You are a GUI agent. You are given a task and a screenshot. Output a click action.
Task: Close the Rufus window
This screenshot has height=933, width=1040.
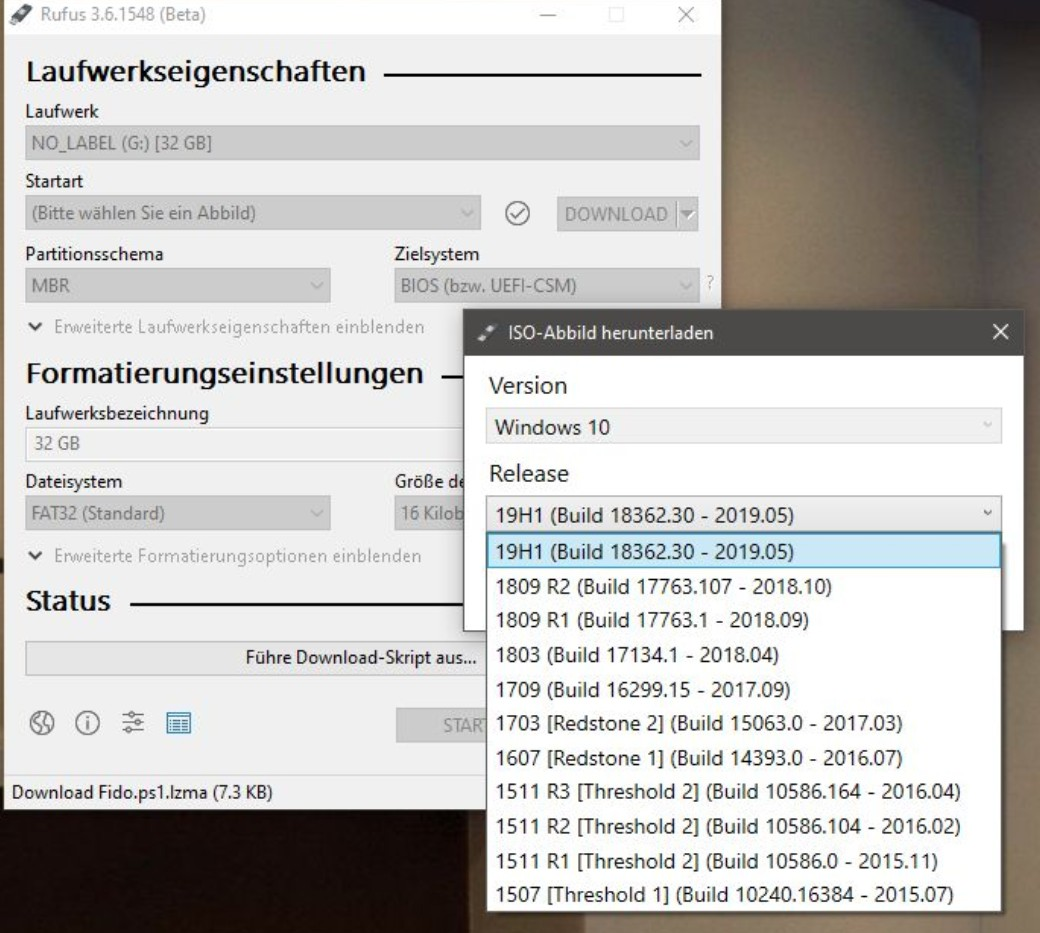pyautogui.click(x=686, y=15)
